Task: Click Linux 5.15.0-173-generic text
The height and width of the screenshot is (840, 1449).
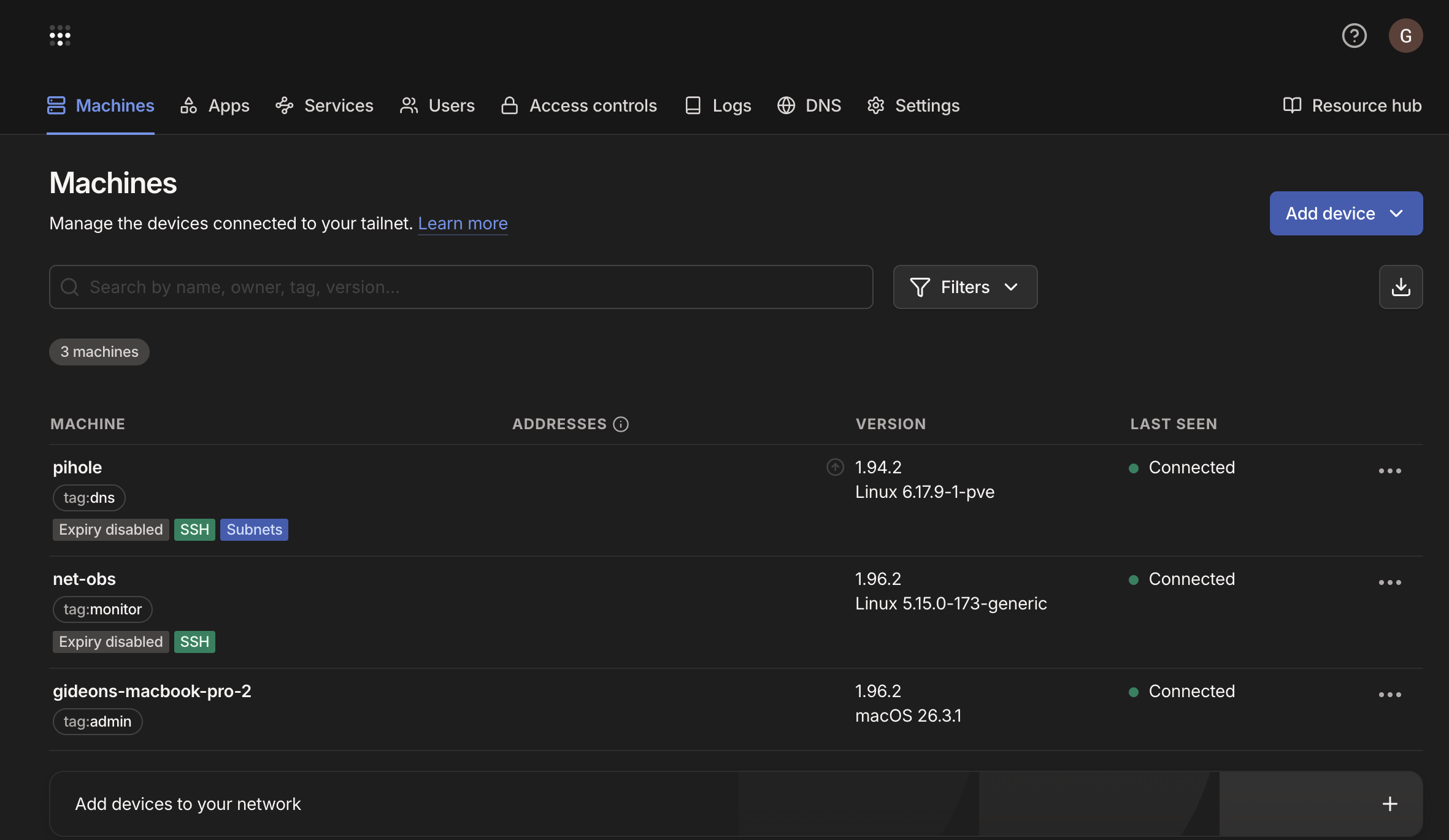Action: tap(951, 603)
